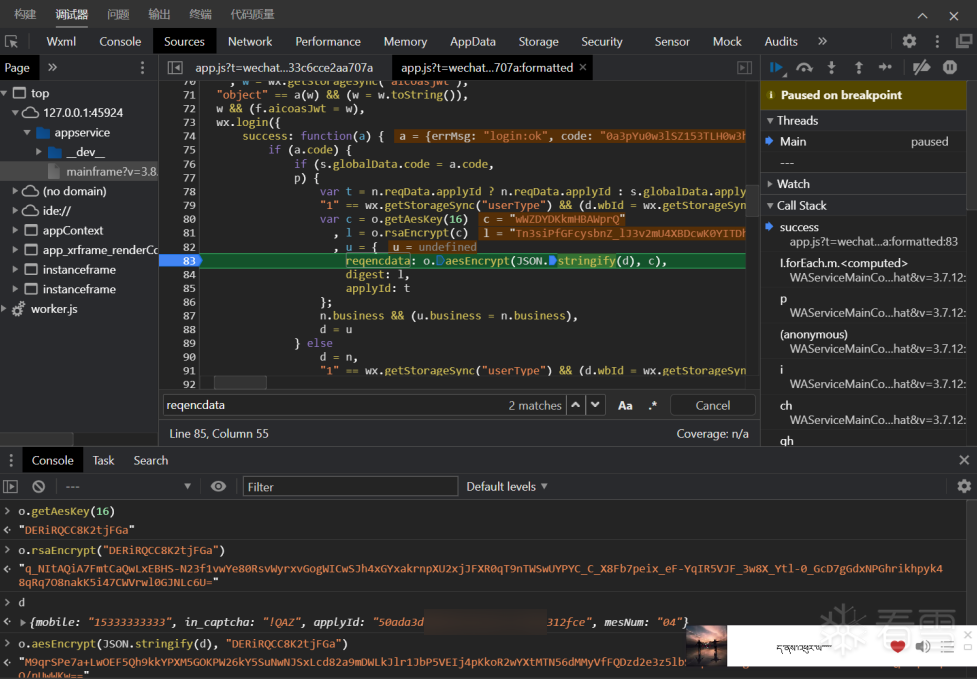Open the Default levels dropdown
This screenshot has width=977, height=679.
coord(507,486)
